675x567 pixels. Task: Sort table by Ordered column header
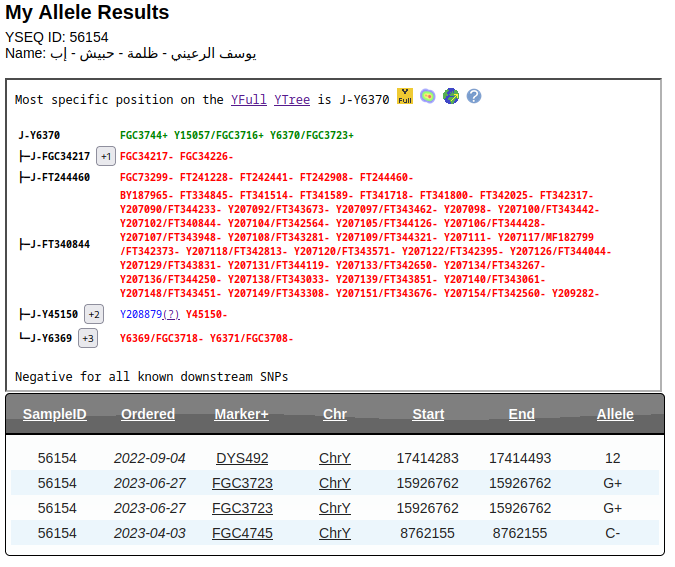(148, 414)
